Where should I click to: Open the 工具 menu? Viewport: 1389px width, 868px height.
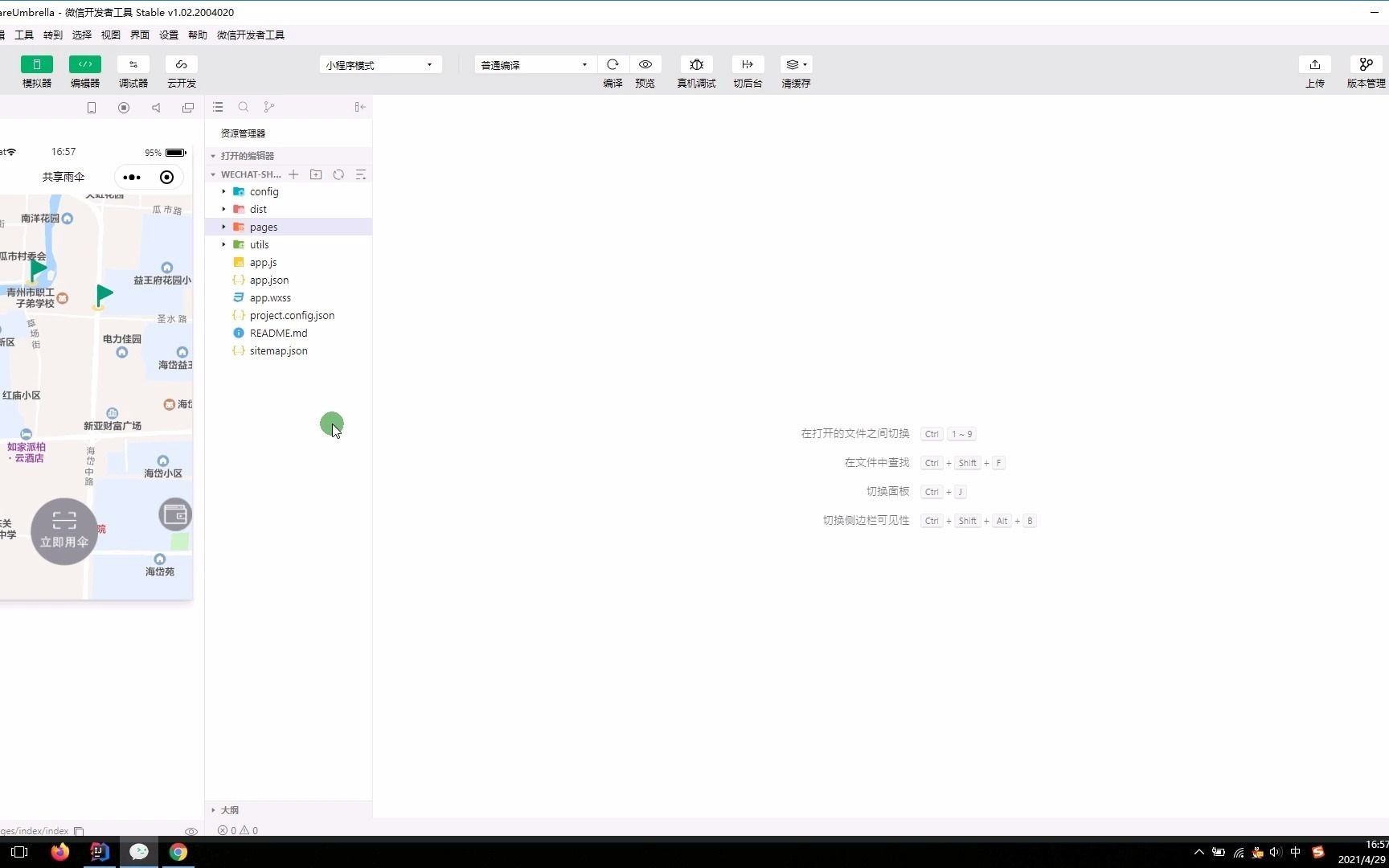(x=24, y=35)
